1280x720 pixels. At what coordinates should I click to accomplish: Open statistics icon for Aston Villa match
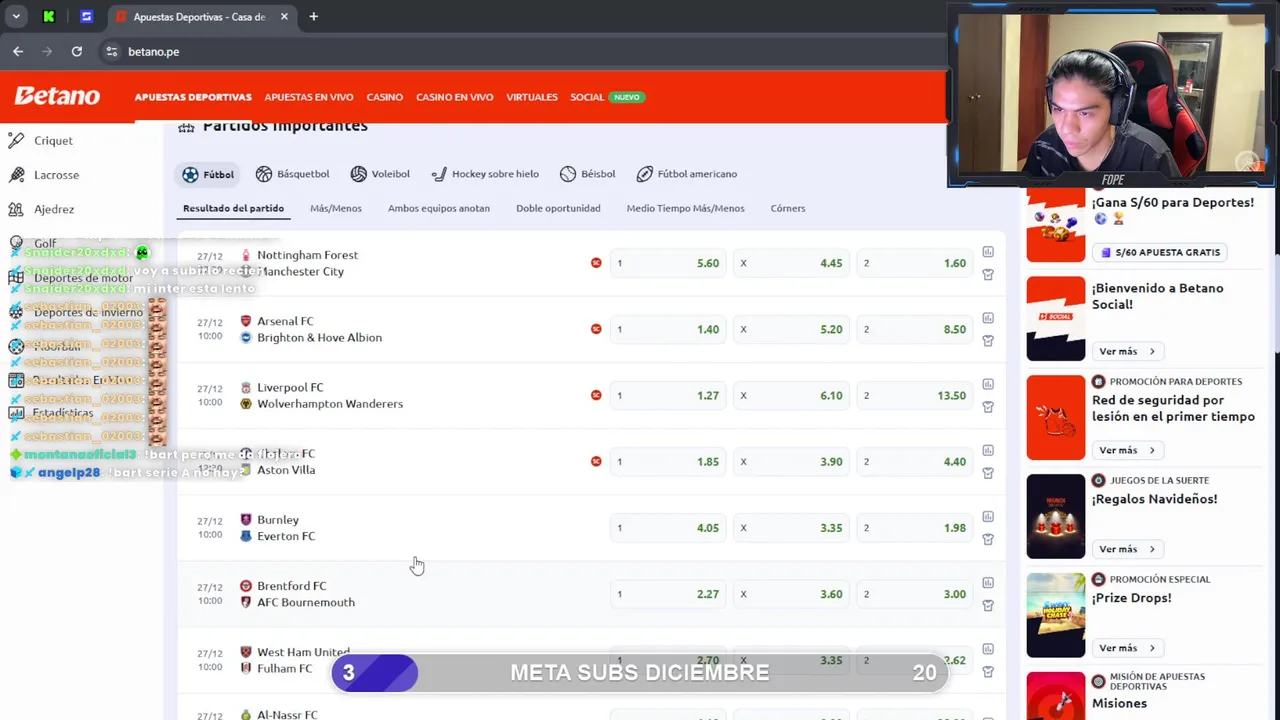pyautogui.click(x=988, y=450)
